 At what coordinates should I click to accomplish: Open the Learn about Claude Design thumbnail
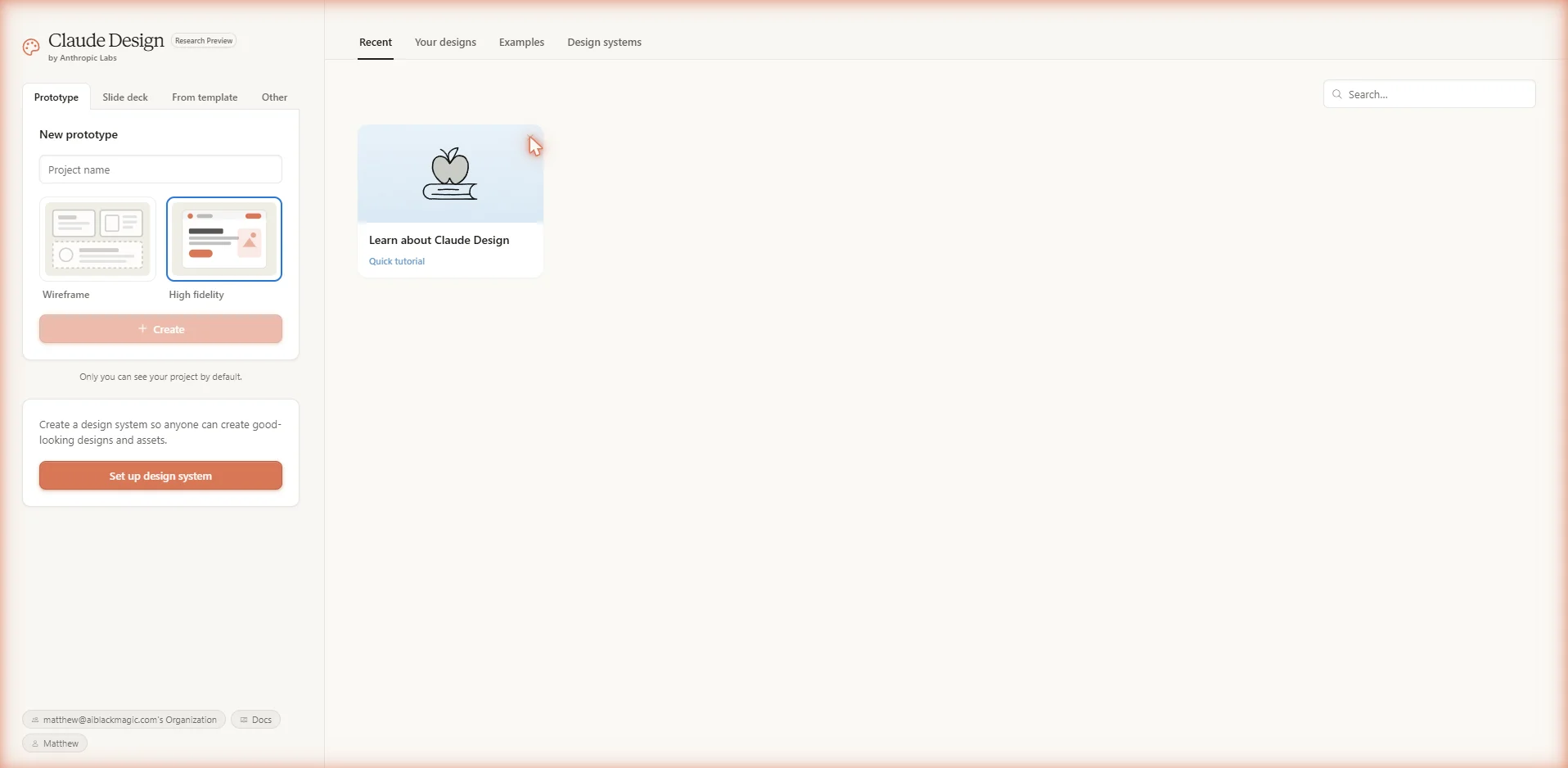tap(450, 174)
